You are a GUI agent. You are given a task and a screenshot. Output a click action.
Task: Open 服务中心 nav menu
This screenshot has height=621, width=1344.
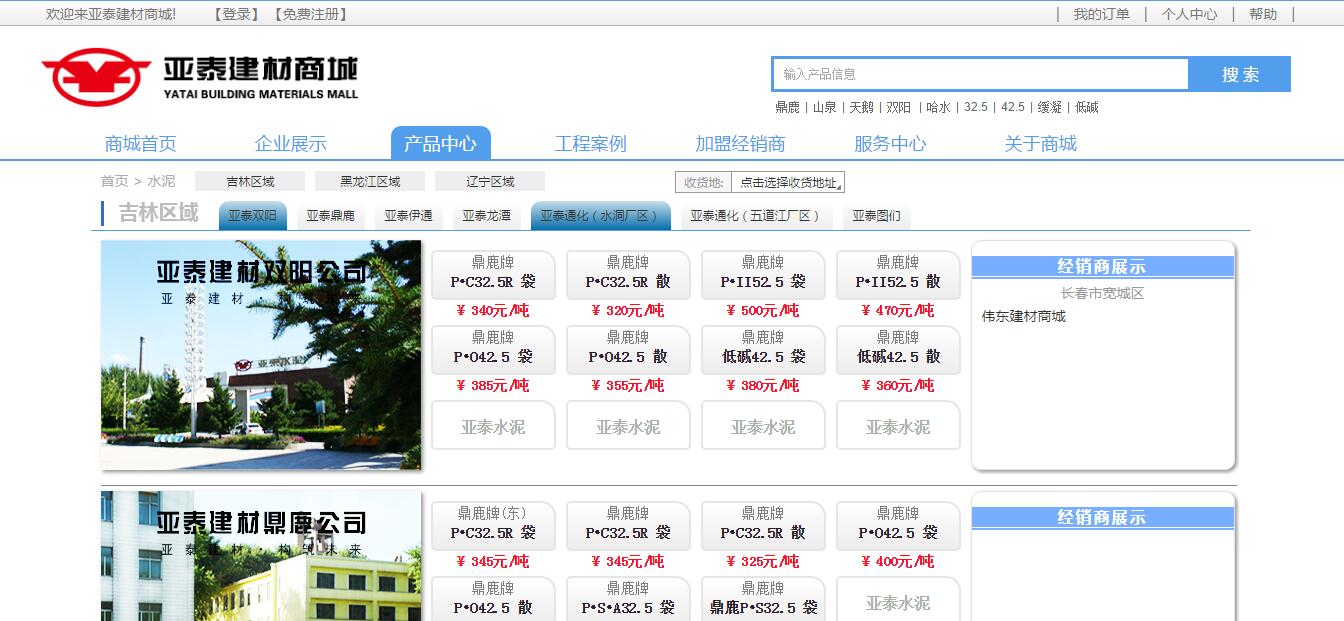[x=890, y=143]
